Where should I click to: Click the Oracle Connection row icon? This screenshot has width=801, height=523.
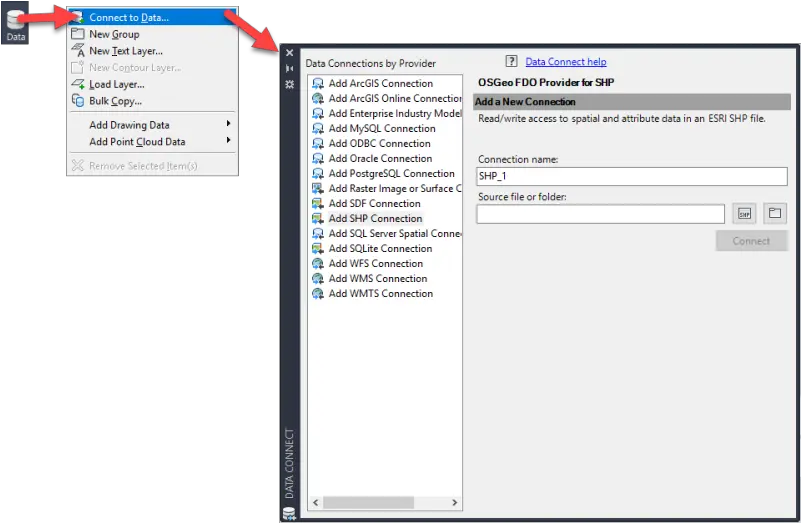point(318,158)
